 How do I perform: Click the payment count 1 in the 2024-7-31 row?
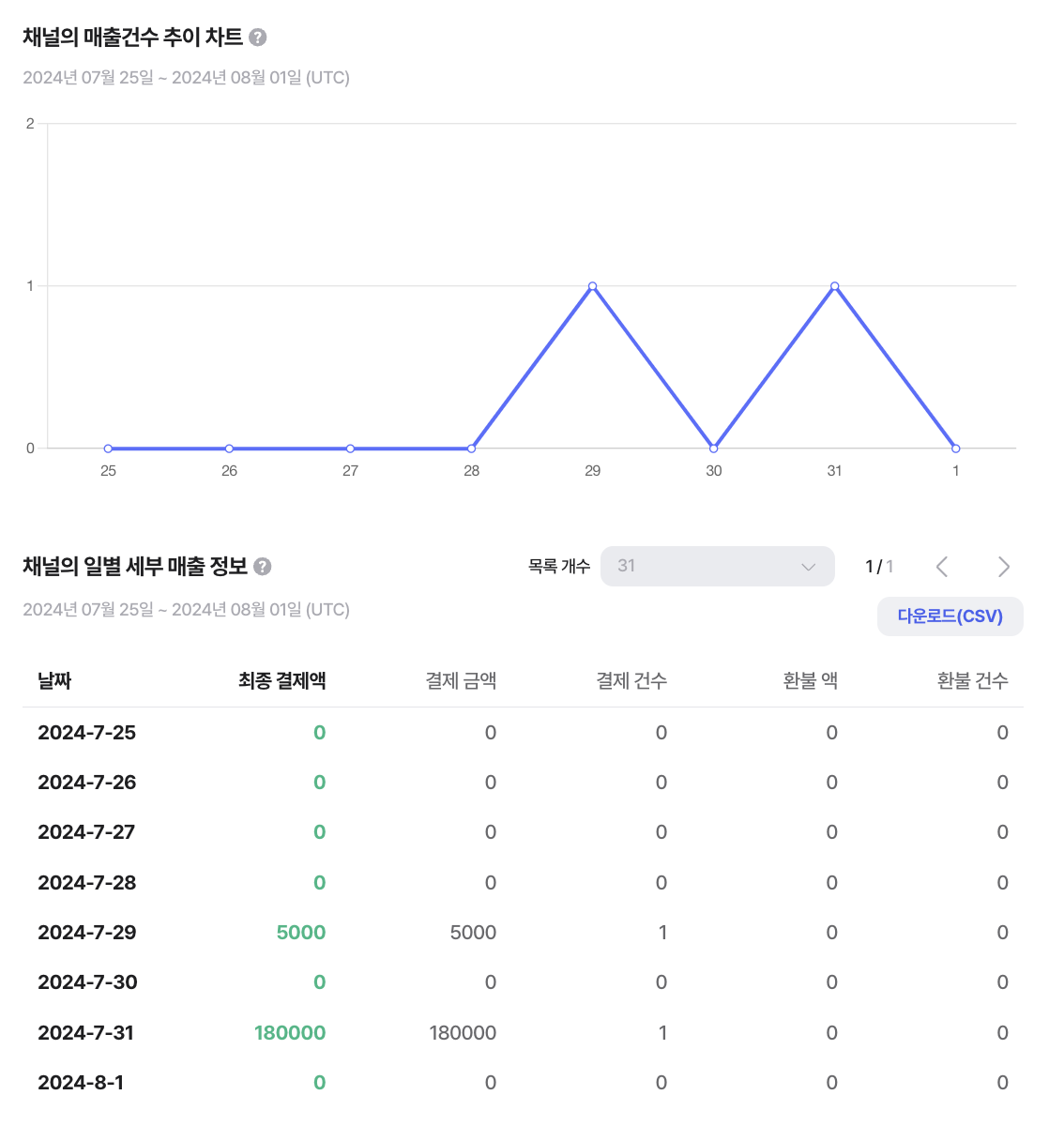(x=662, y=1033)
